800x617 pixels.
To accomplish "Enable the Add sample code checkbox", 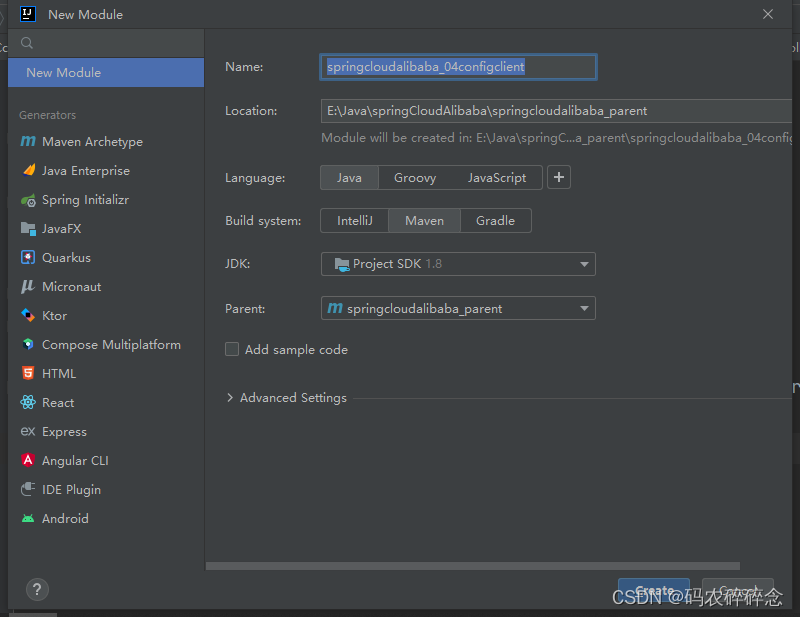I will (232, 349).
